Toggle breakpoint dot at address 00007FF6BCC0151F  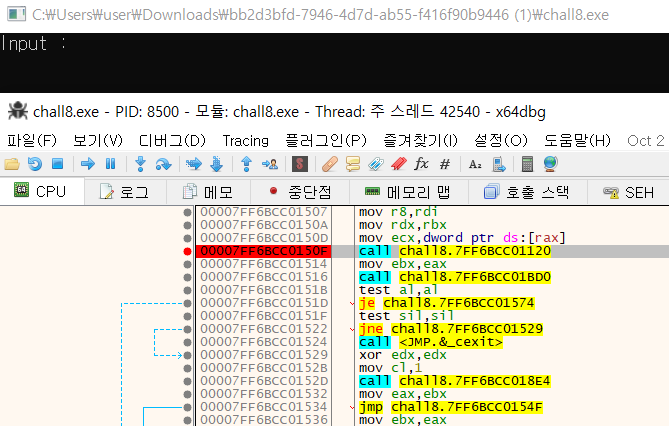point(187,316)
